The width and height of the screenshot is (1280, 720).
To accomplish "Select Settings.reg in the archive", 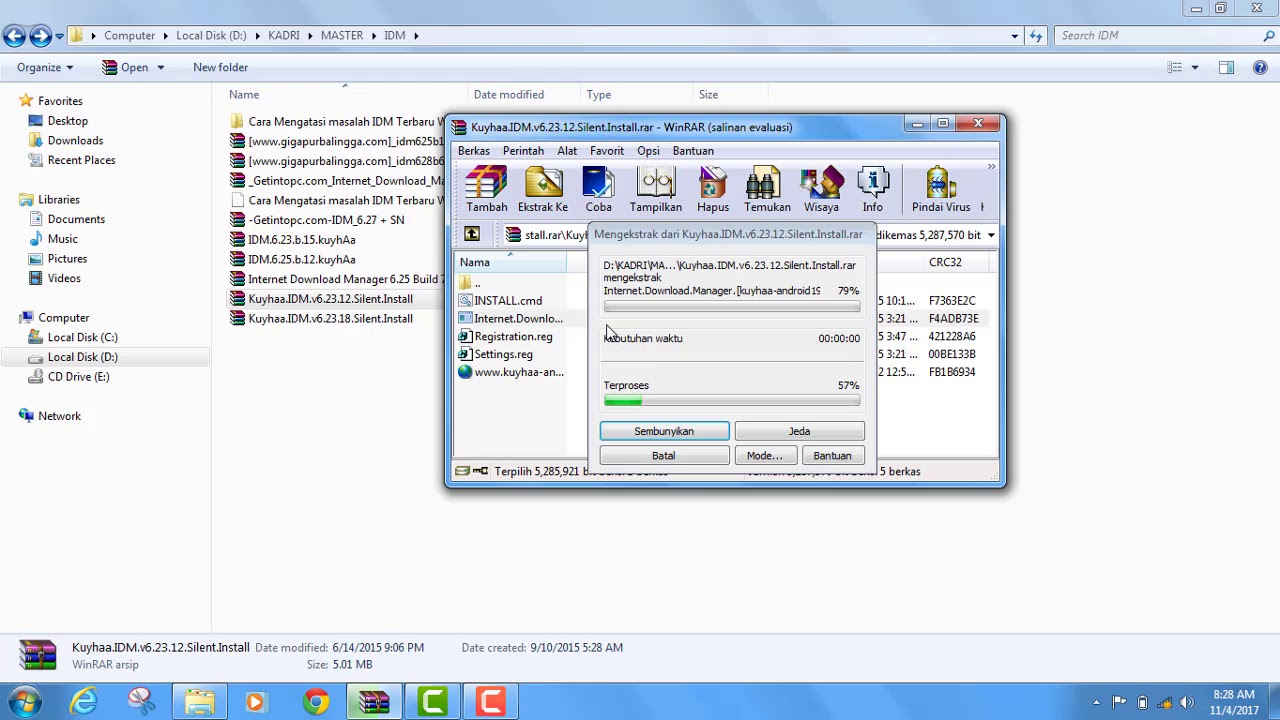I will (x=503, y=355).
